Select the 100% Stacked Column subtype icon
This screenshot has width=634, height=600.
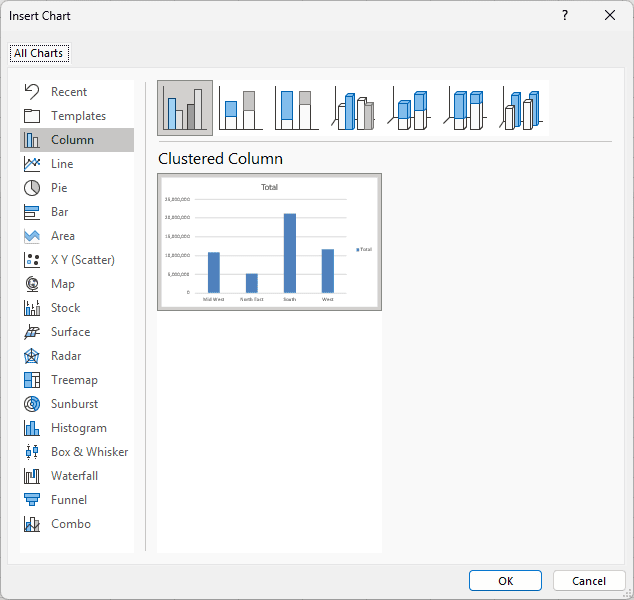click(x=297, y=108)
